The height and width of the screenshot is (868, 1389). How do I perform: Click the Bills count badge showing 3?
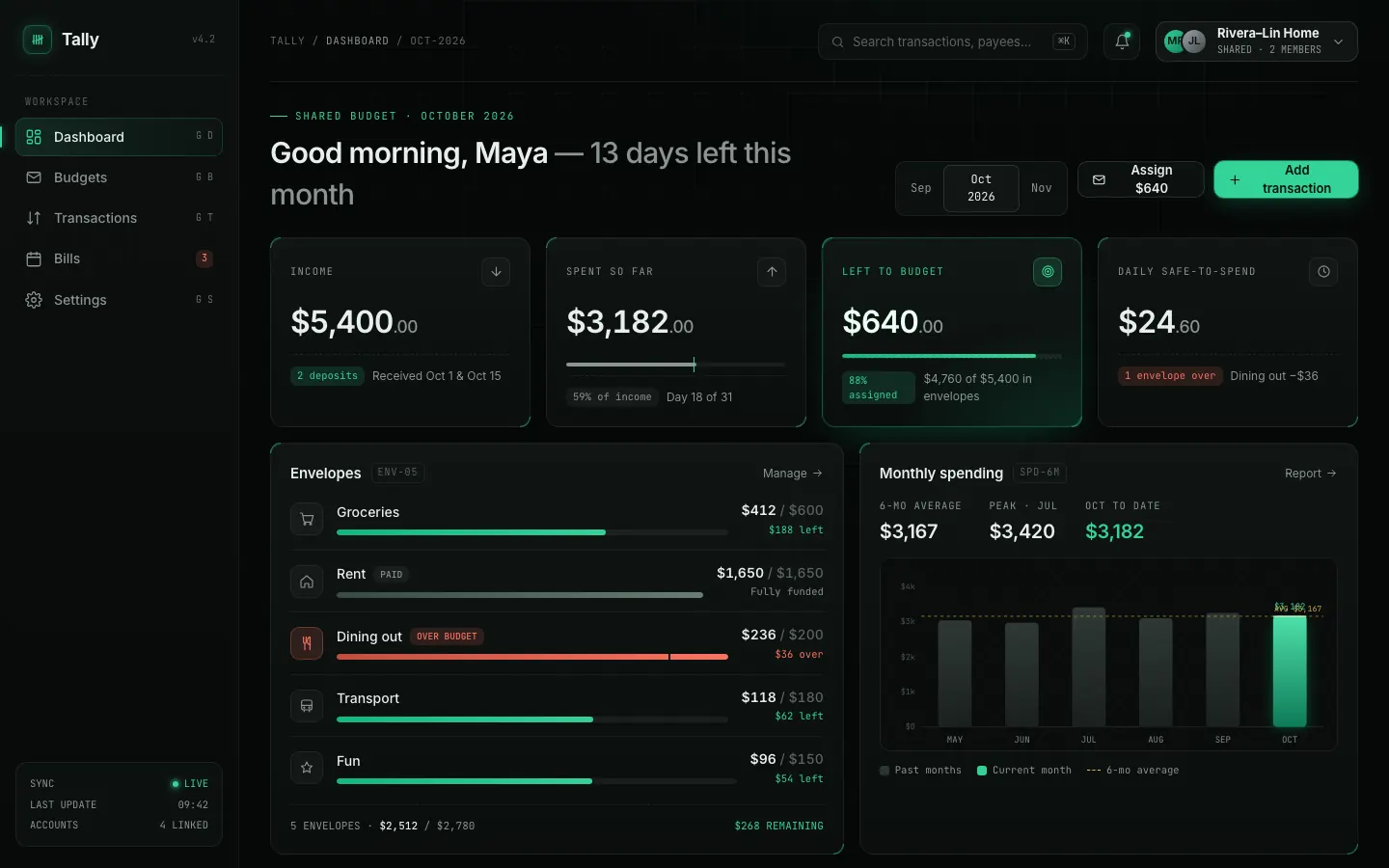[204, 258]
